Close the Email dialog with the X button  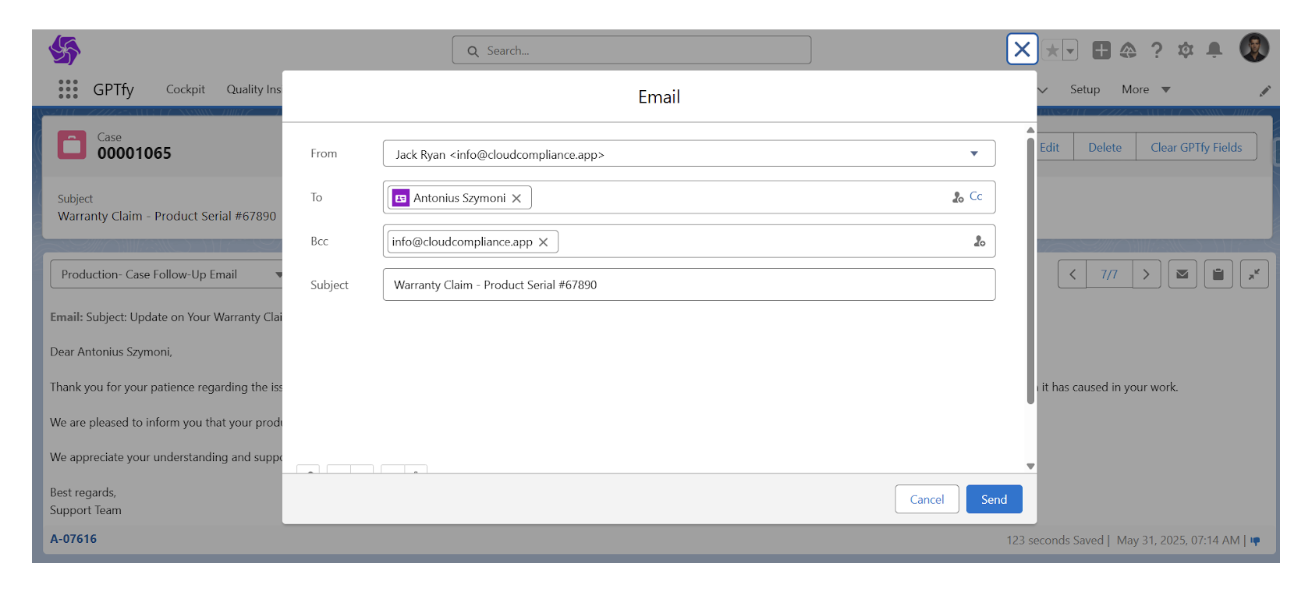point(1021,49)
